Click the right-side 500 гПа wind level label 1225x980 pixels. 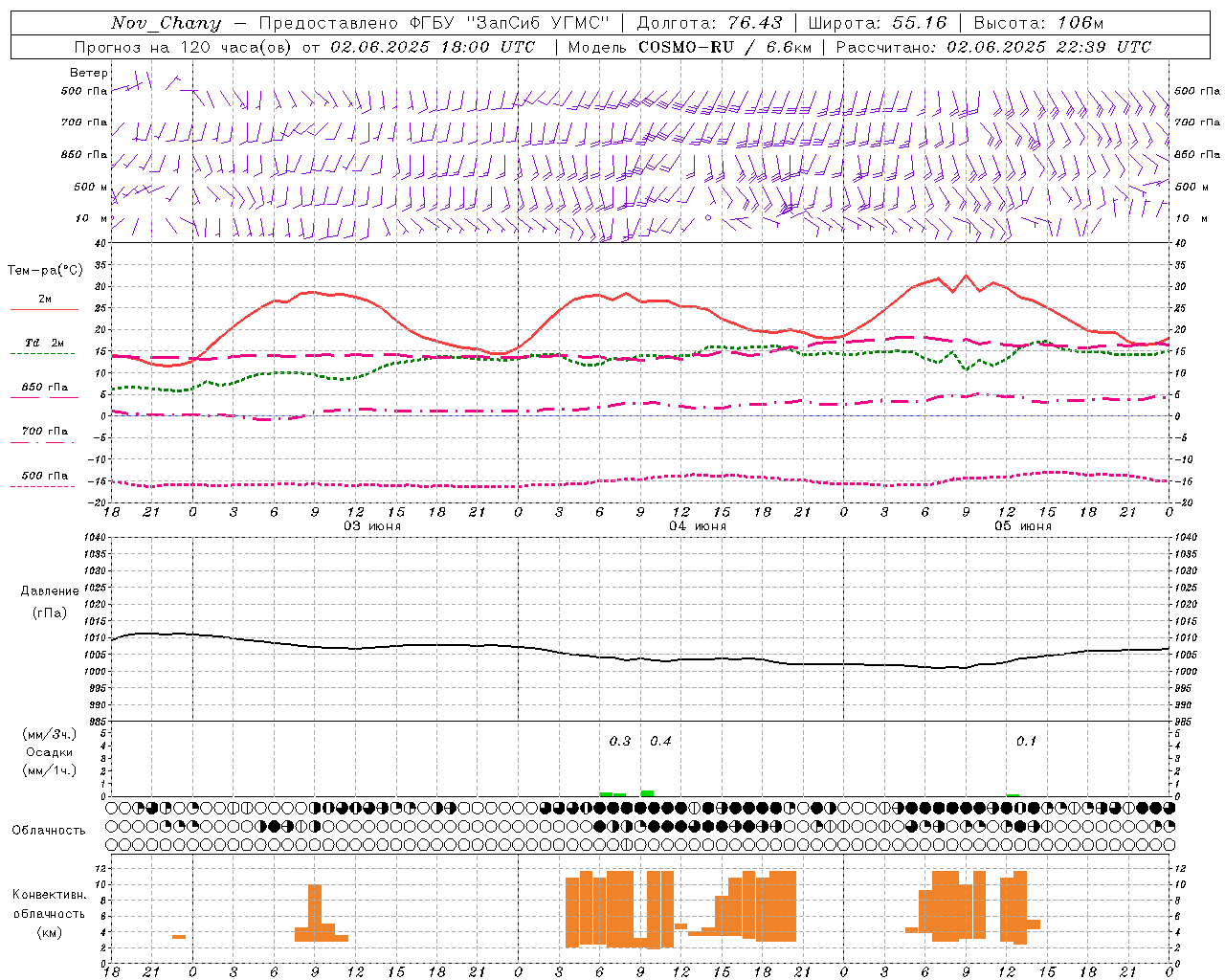click(1197, 91)
